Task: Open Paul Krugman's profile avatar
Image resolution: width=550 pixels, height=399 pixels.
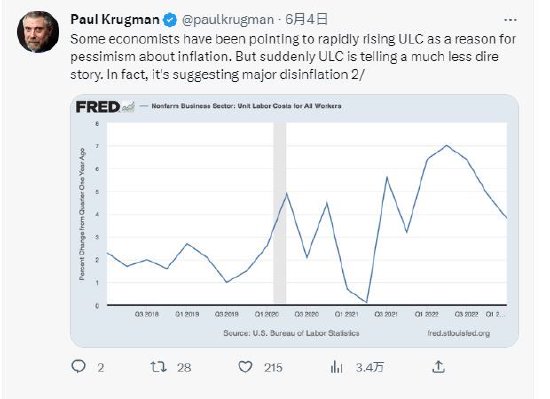Action: coord(38,32)
